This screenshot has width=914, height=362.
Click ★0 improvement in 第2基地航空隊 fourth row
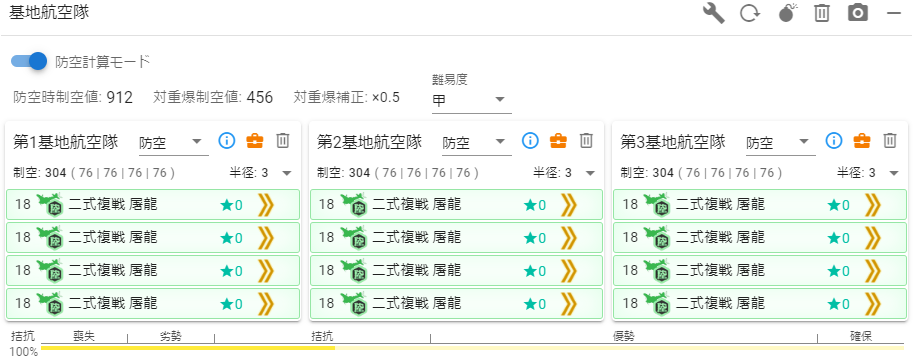pyautogui.click(x=535, y=304)
